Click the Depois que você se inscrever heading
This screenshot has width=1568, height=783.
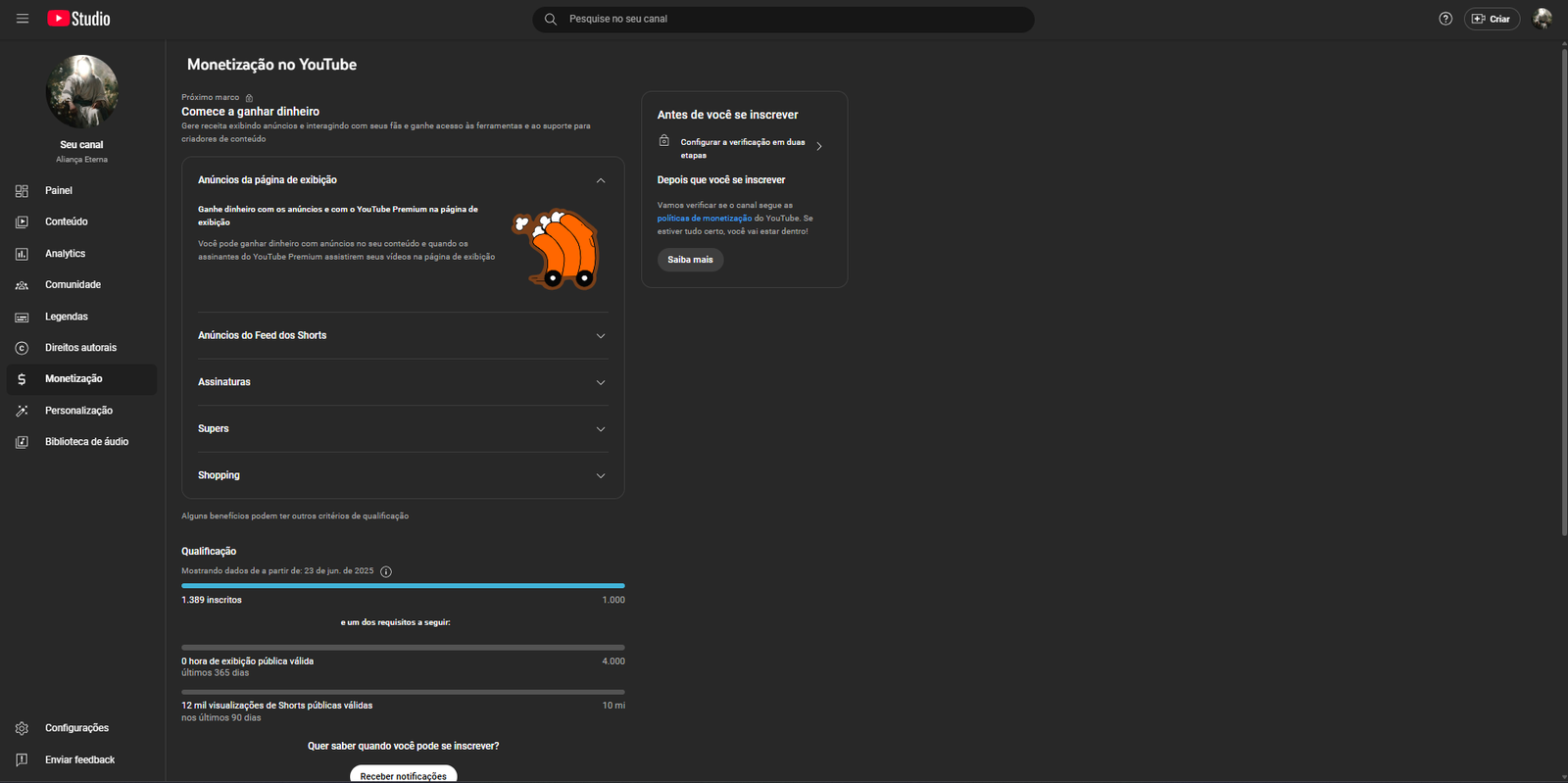(721, 180)
